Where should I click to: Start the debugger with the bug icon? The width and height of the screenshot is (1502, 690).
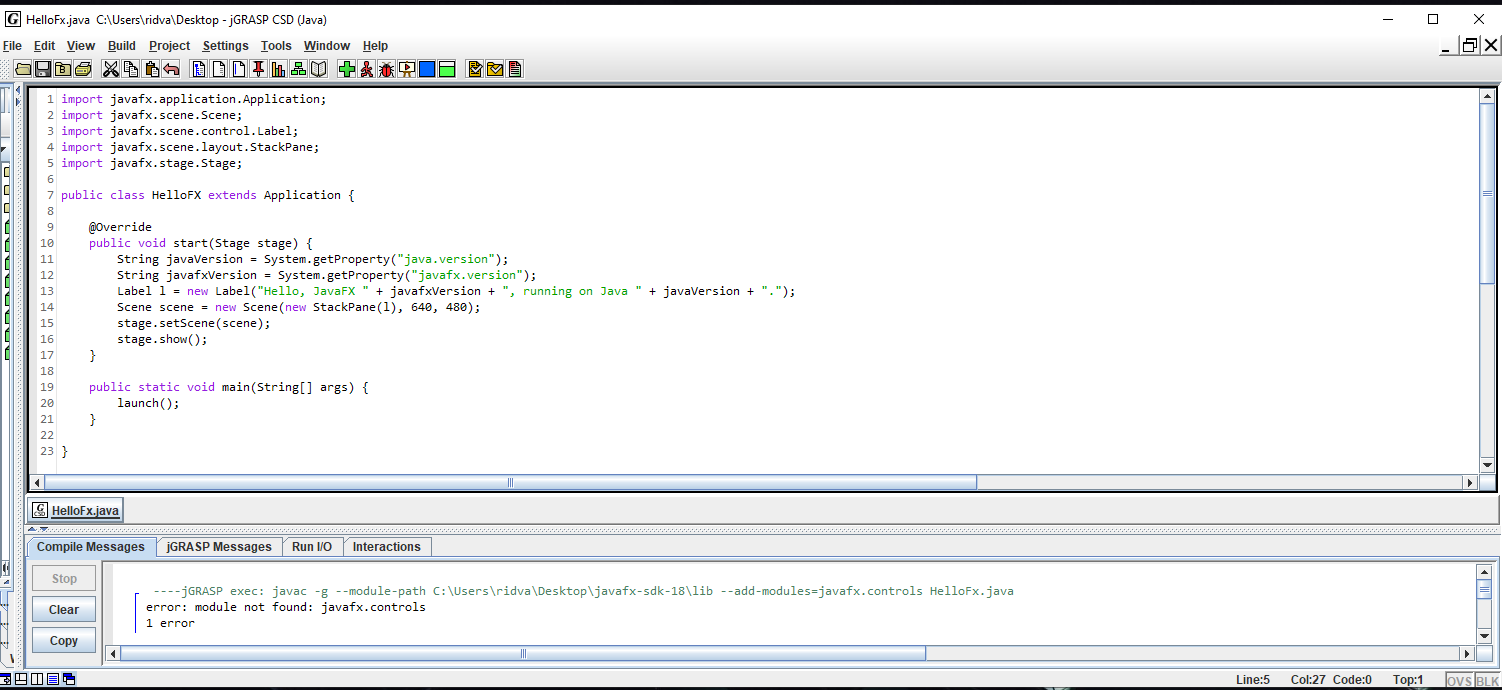[x=386, y=68]
